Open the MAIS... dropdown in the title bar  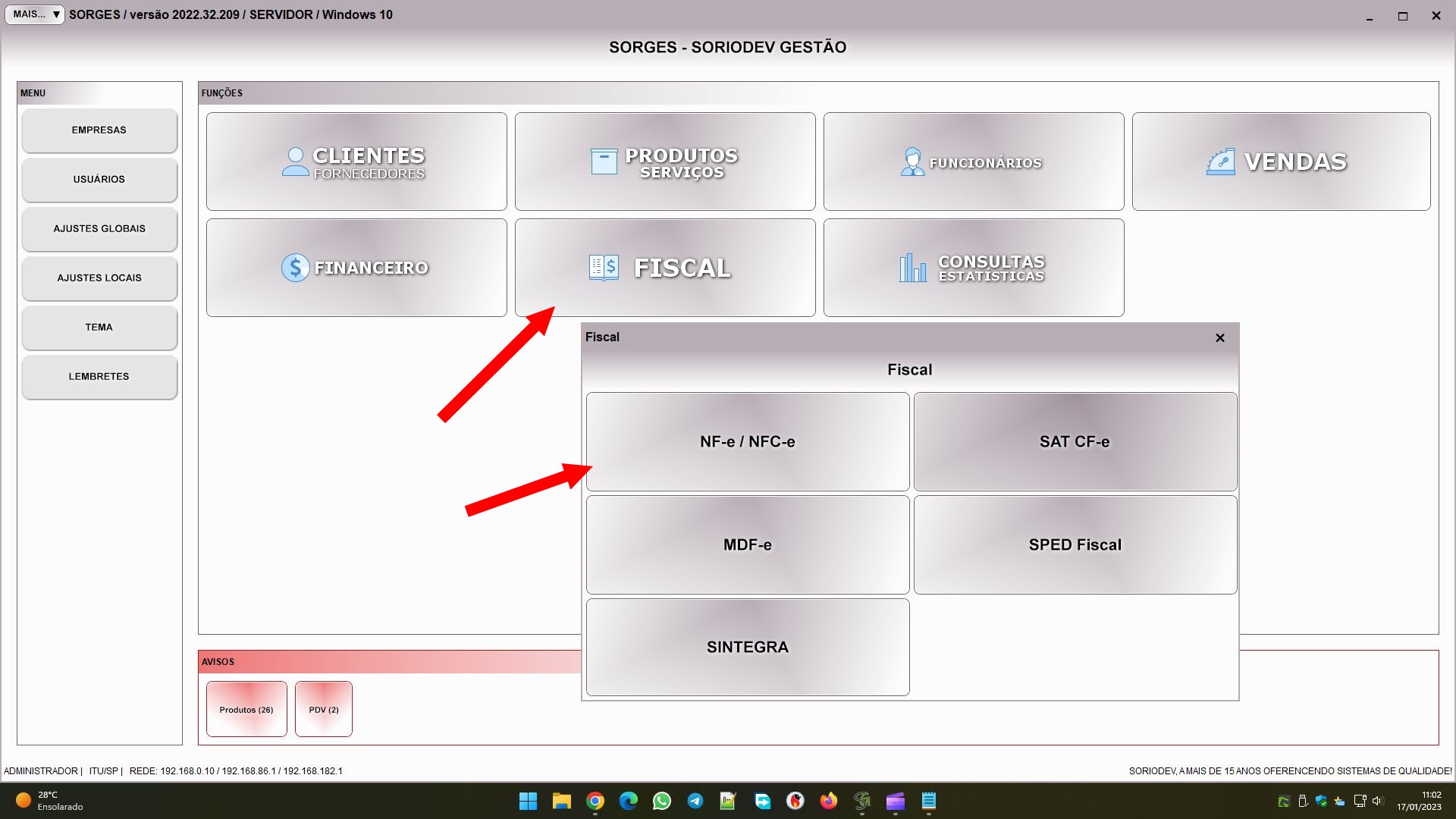point(35,14)
